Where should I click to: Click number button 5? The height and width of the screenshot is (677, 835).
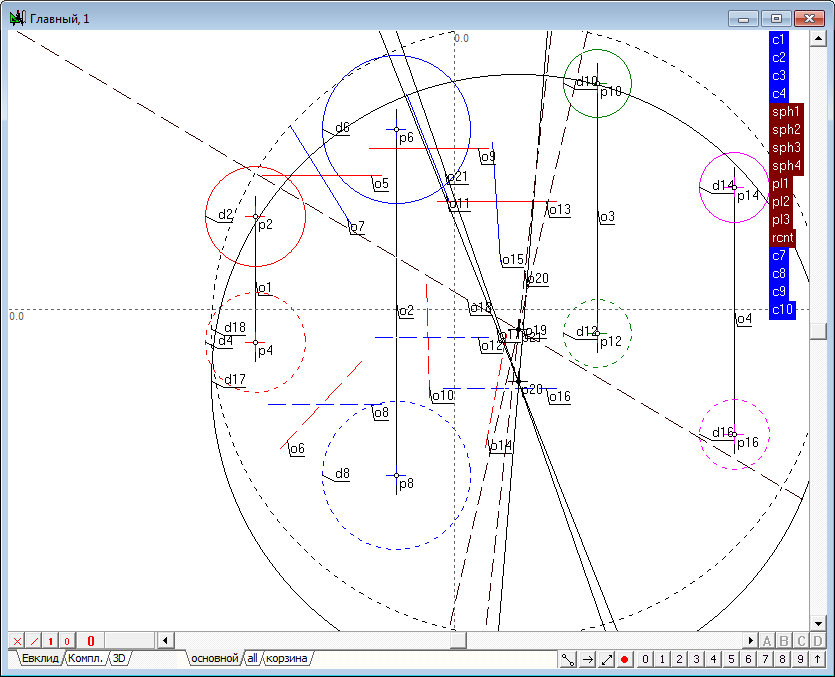coord(731,659)
